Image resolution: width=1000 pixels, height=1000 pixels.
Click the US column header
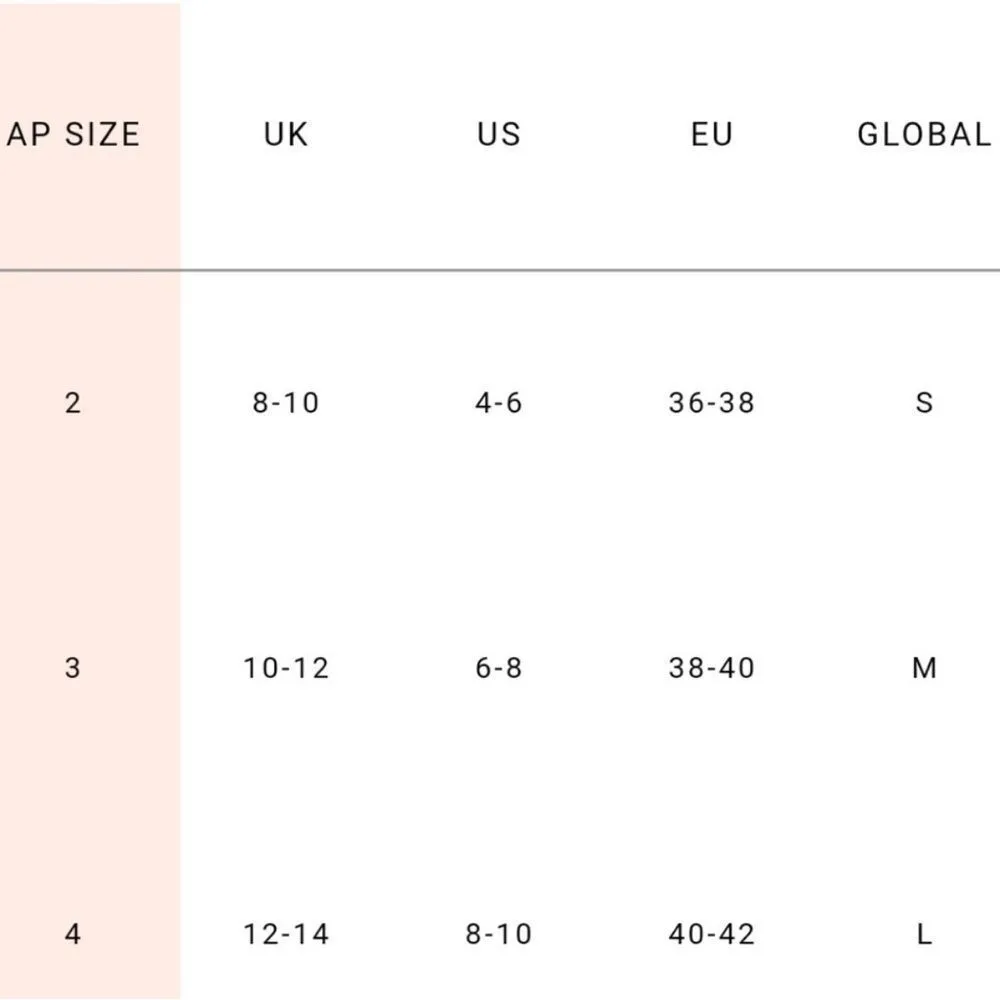499,134
